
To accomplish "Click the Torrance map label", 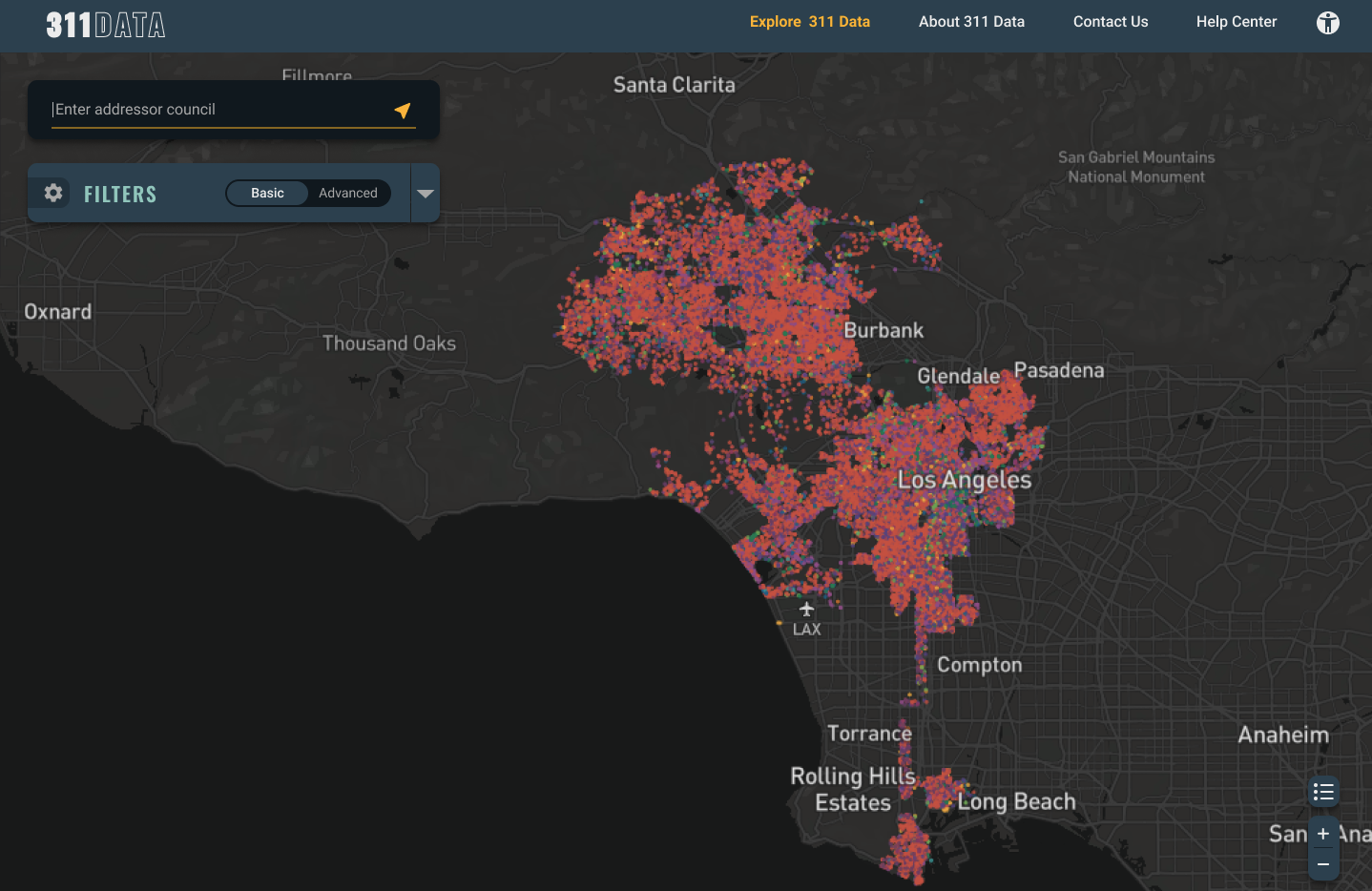I will [869, 734].
